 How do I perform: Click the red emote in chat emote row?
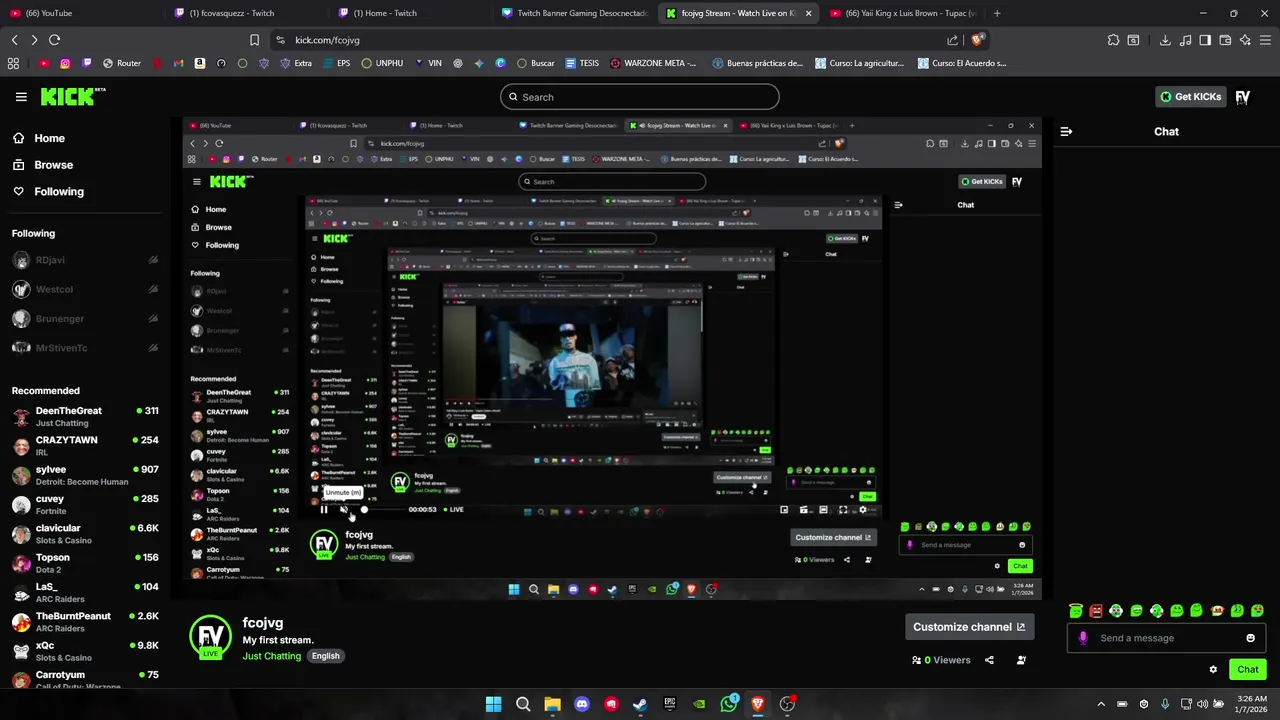coord(1096,610)
